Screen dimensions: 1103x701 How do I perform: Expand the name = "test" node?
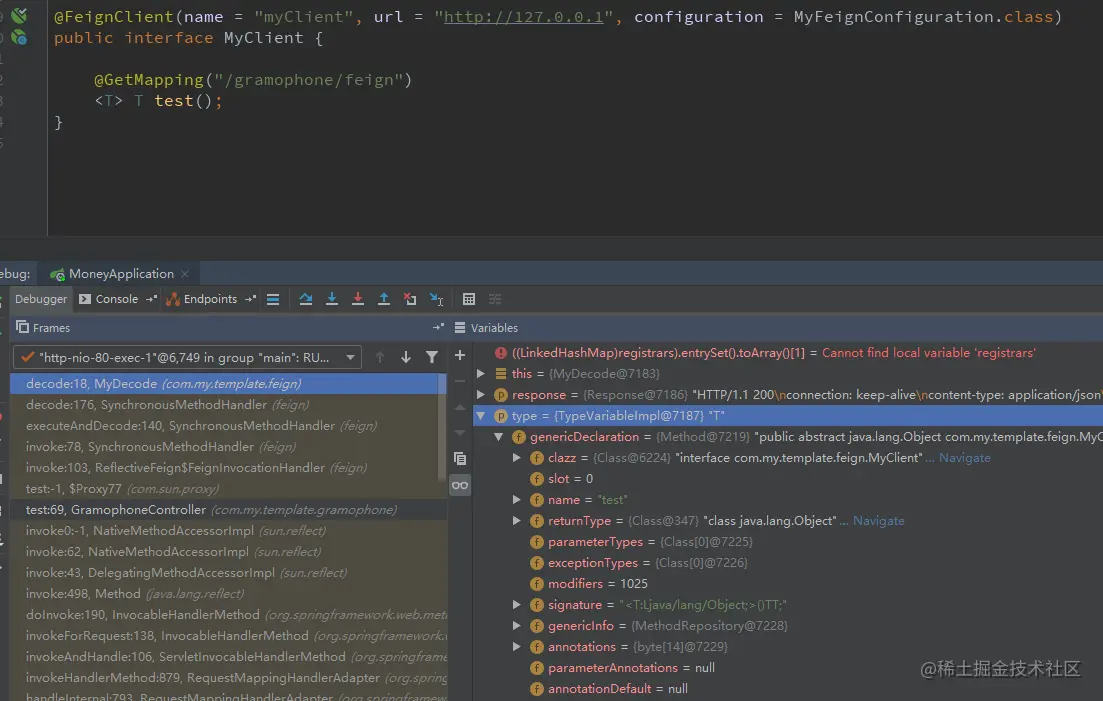tap(516, 500)
